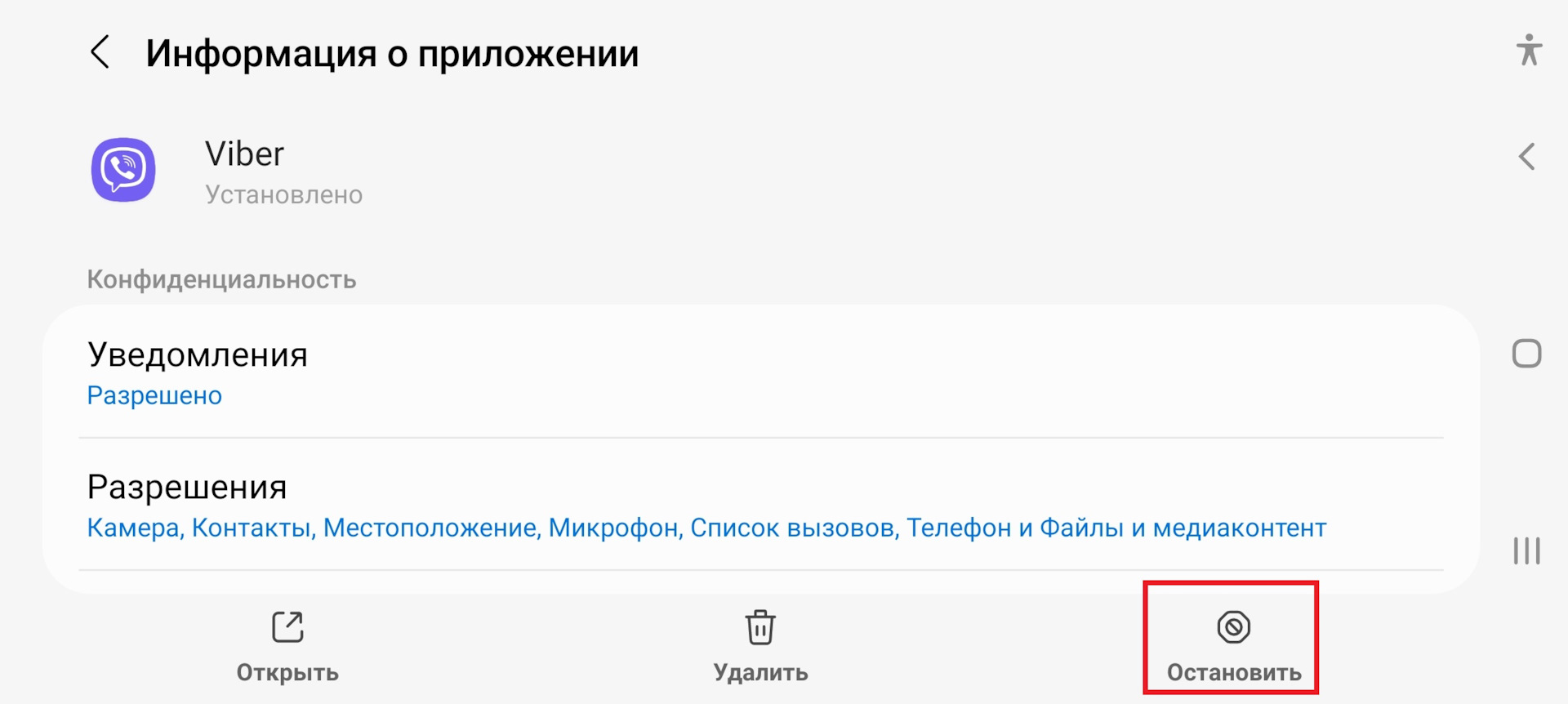Tap the Микрофон permission link
The height and width of the screenshot is (704, 1568).
pyautogui.click(x=612, y=528)
